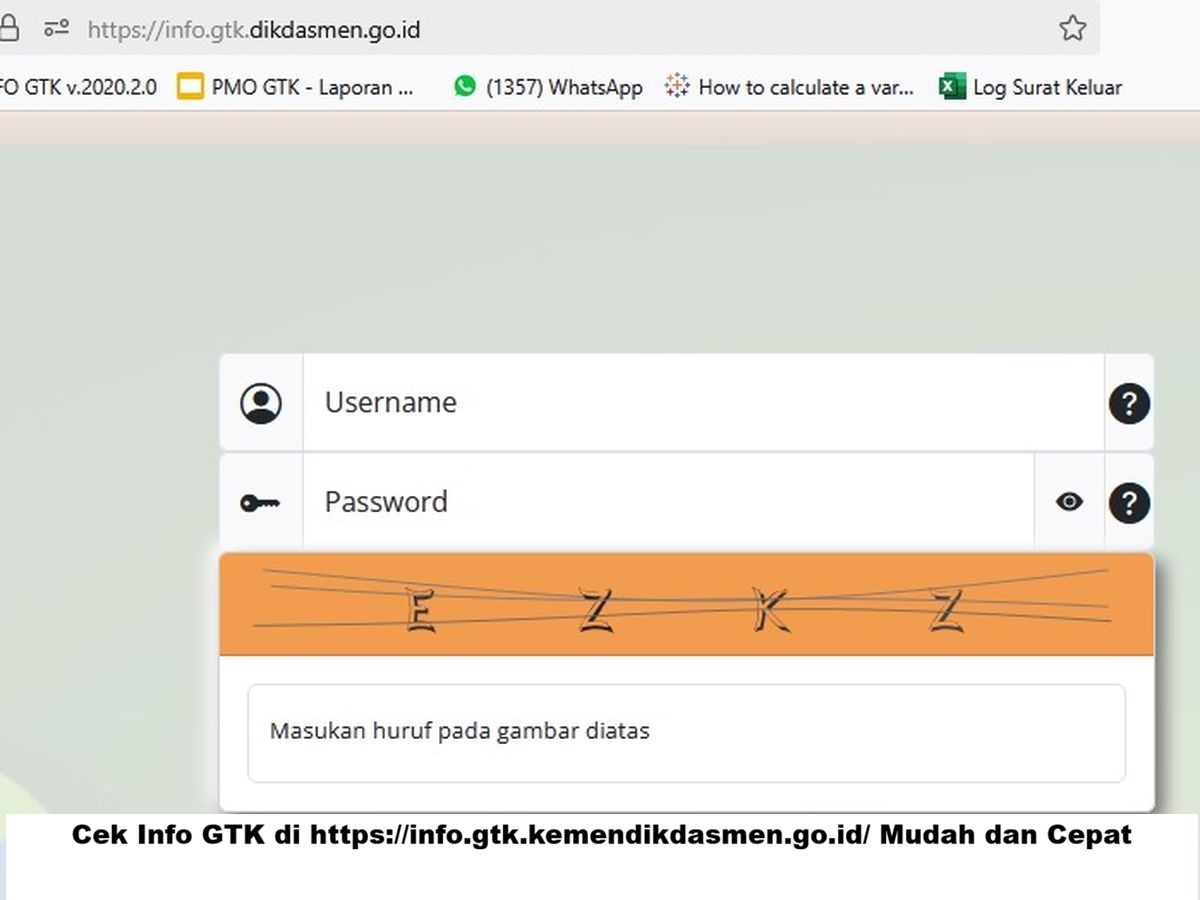1200x900 pixels.
Task: Click the Cek Info GTK caption text
Action: (x=601, y=835)
